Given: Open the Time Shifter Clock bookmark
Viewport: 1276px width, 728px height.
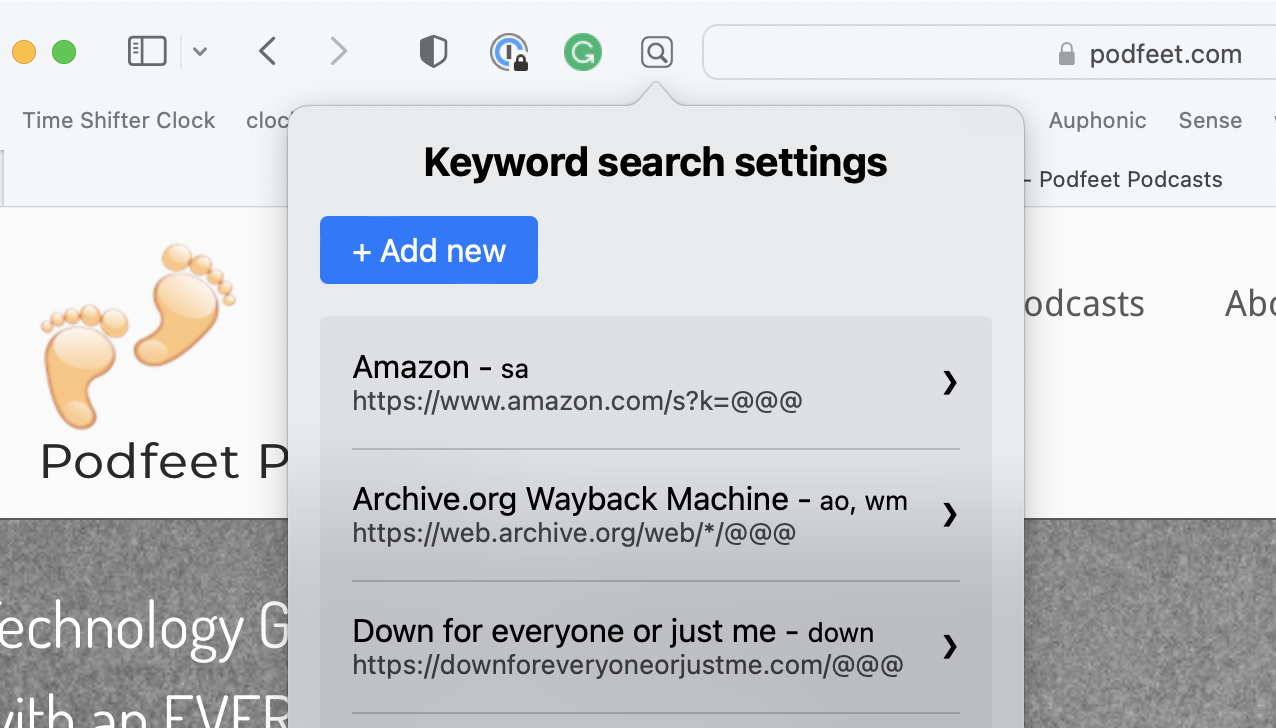Looking at the screenshot, I should pyautogui.click(x=119, y=121).
